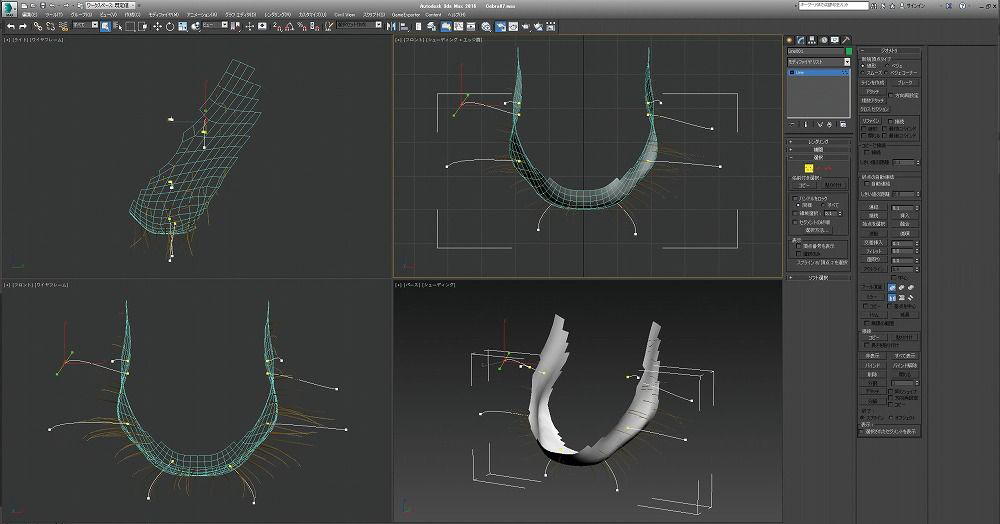Open the Utilities tab (hammer icon)
Image resolution: width=1000 pixels, height=524 pixels.
pos(845,39)
